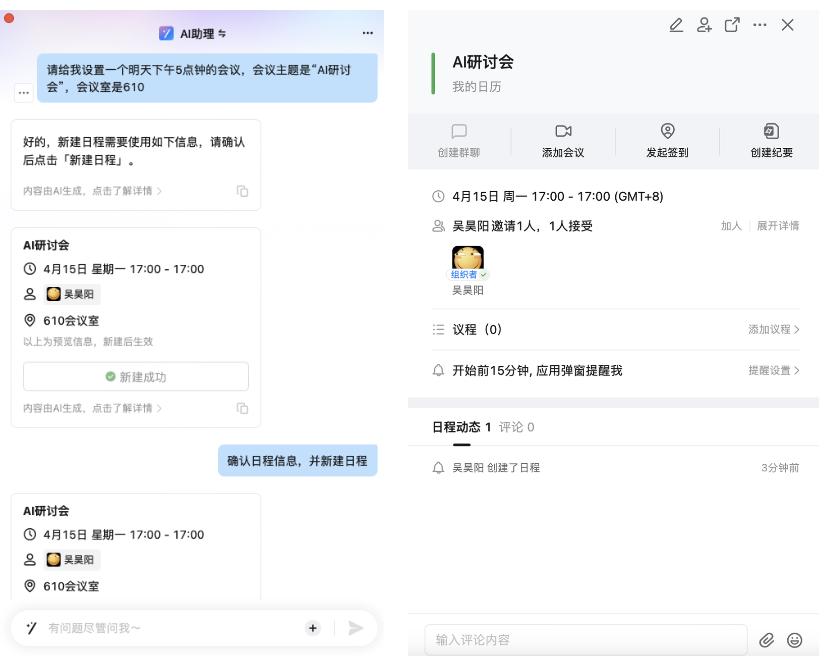Click the 4月15日 周一 17:00 time text in panel
Viewport: 831px width, 663px height.
558,197
